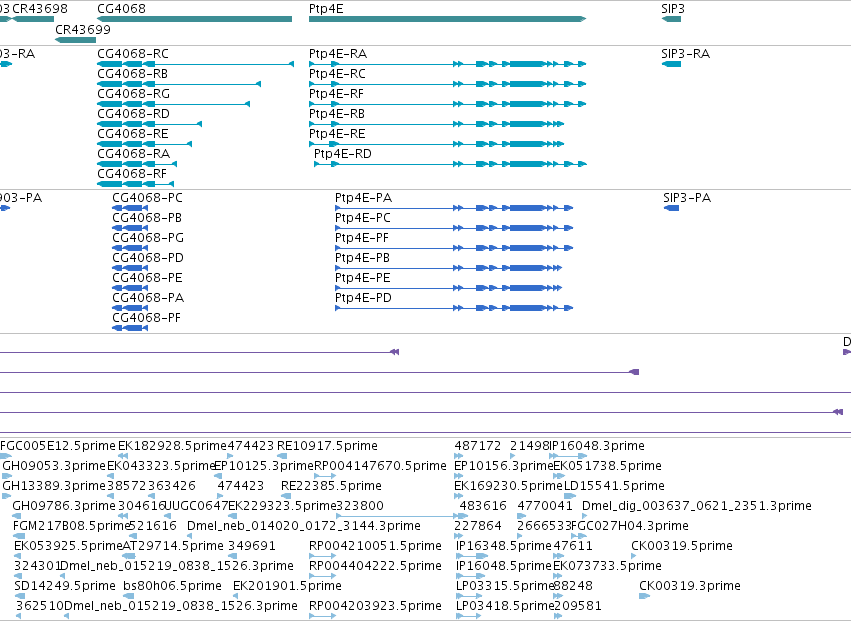This screenshot has height=621, width=851.
Task: Click the GH09786.3prime EST label
Action: pyautogui.click(x=63, y=506)
